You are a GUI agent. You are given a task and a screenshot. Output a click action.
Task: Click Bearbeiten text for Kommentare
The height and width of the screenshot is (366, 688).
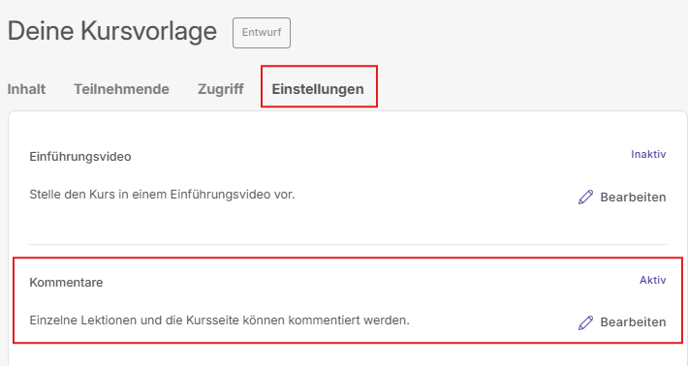(x=633, y=322)
